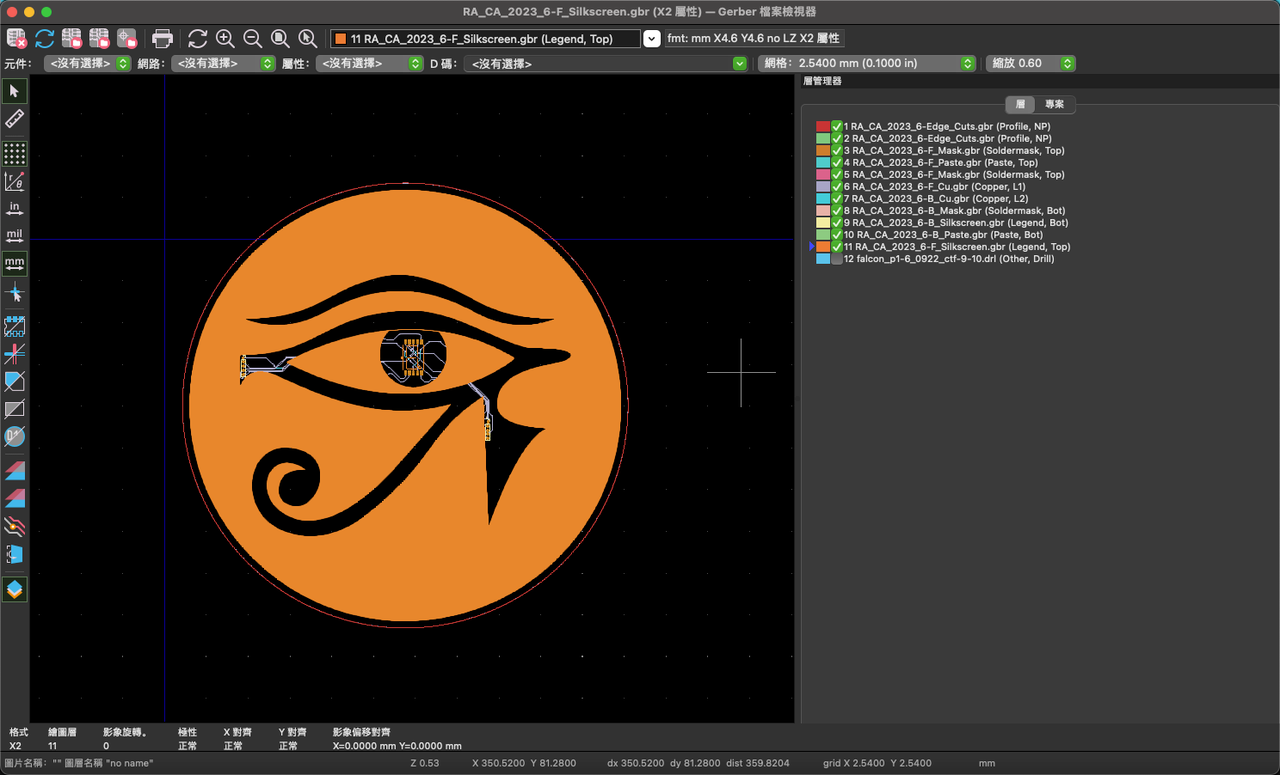The height and width of the screenshot is (775, 1280).
Task: Select the measure ruler tool
Action: pos(14,119)
